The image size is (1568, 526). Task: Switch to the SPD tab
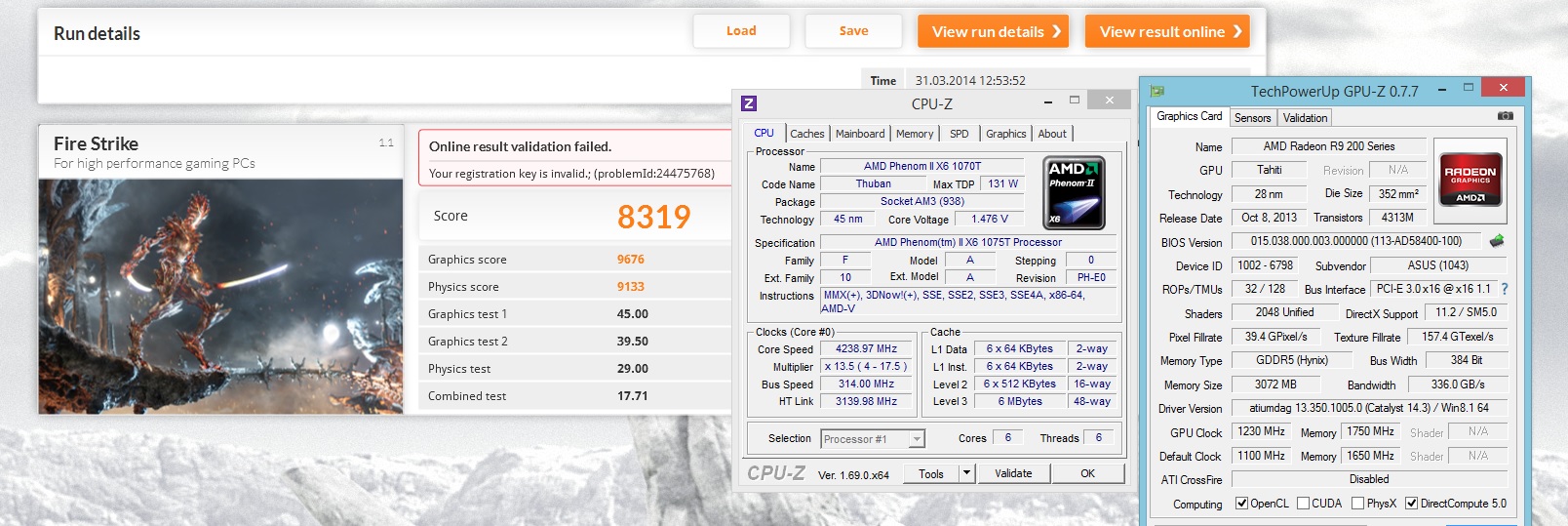tap(960, 134)
